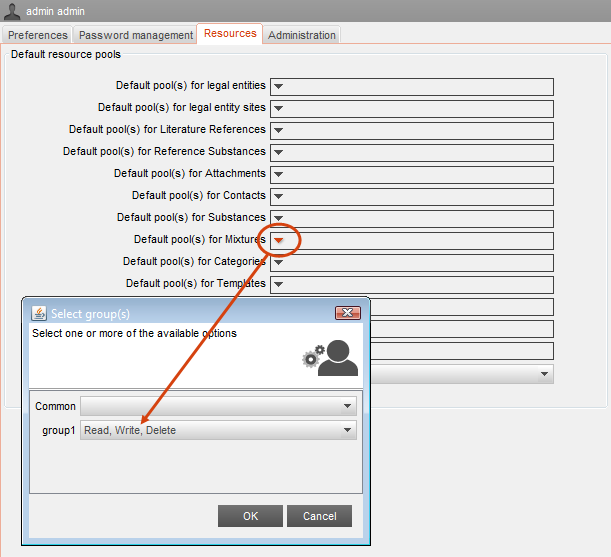Click the Java icon in Select group(s) dialog
611x557 pixels.
point(39,313)
